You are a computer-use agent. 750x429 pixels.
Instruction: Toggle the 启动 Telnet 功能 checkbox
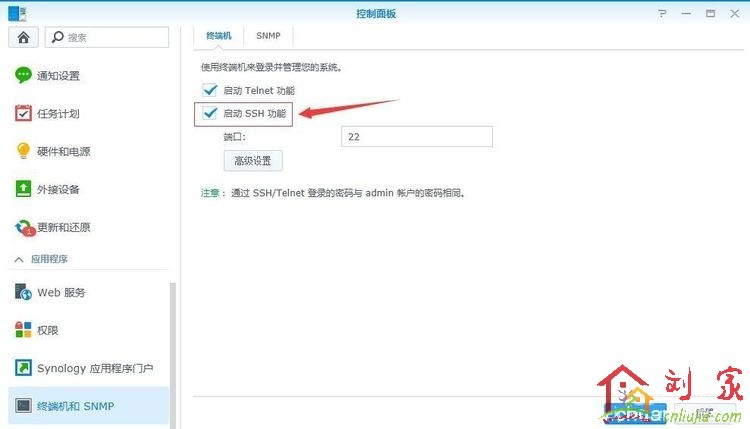coord(210,90)
